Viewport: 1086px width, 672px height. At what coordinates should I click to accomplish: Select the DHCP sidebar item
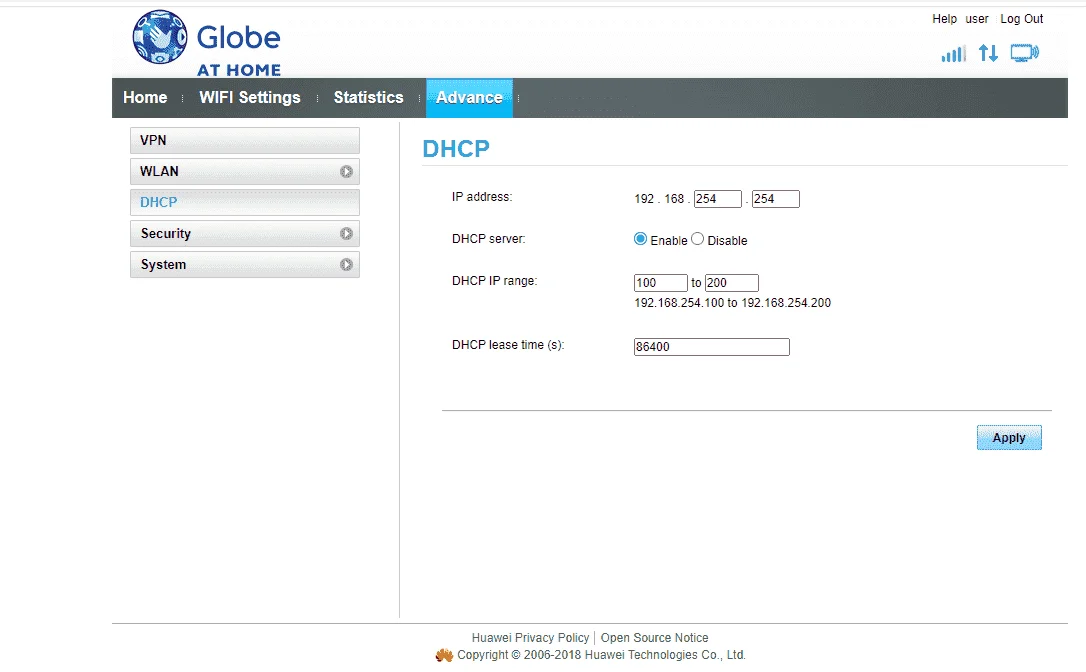tap(244, 202)
